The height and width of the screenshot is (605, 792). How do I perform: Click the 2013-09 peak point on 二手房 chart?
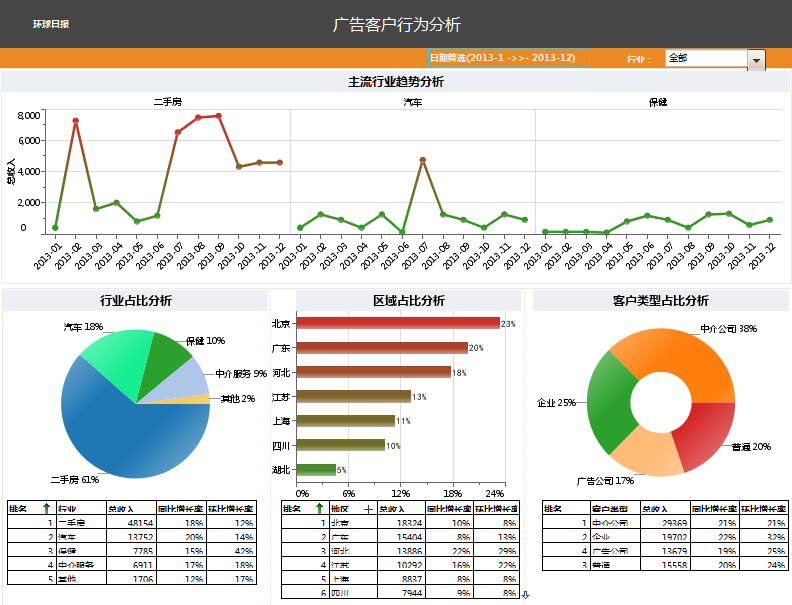click(219, 116)
